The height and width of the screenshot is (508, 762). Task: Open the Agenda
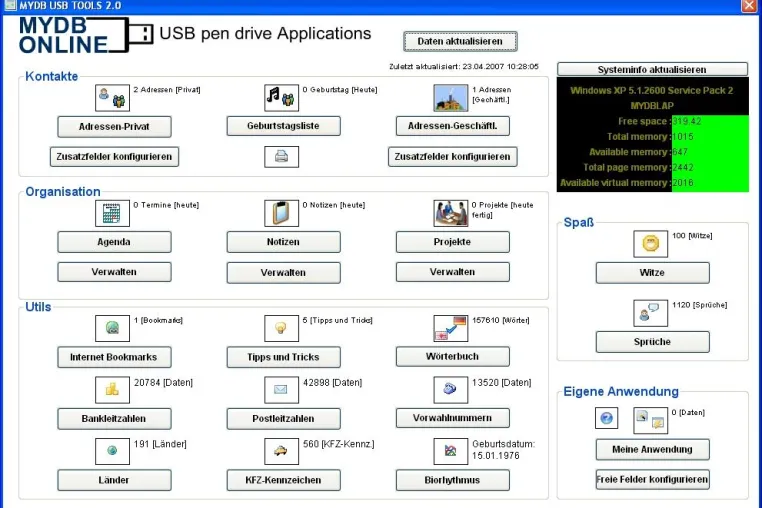point(114,242)
